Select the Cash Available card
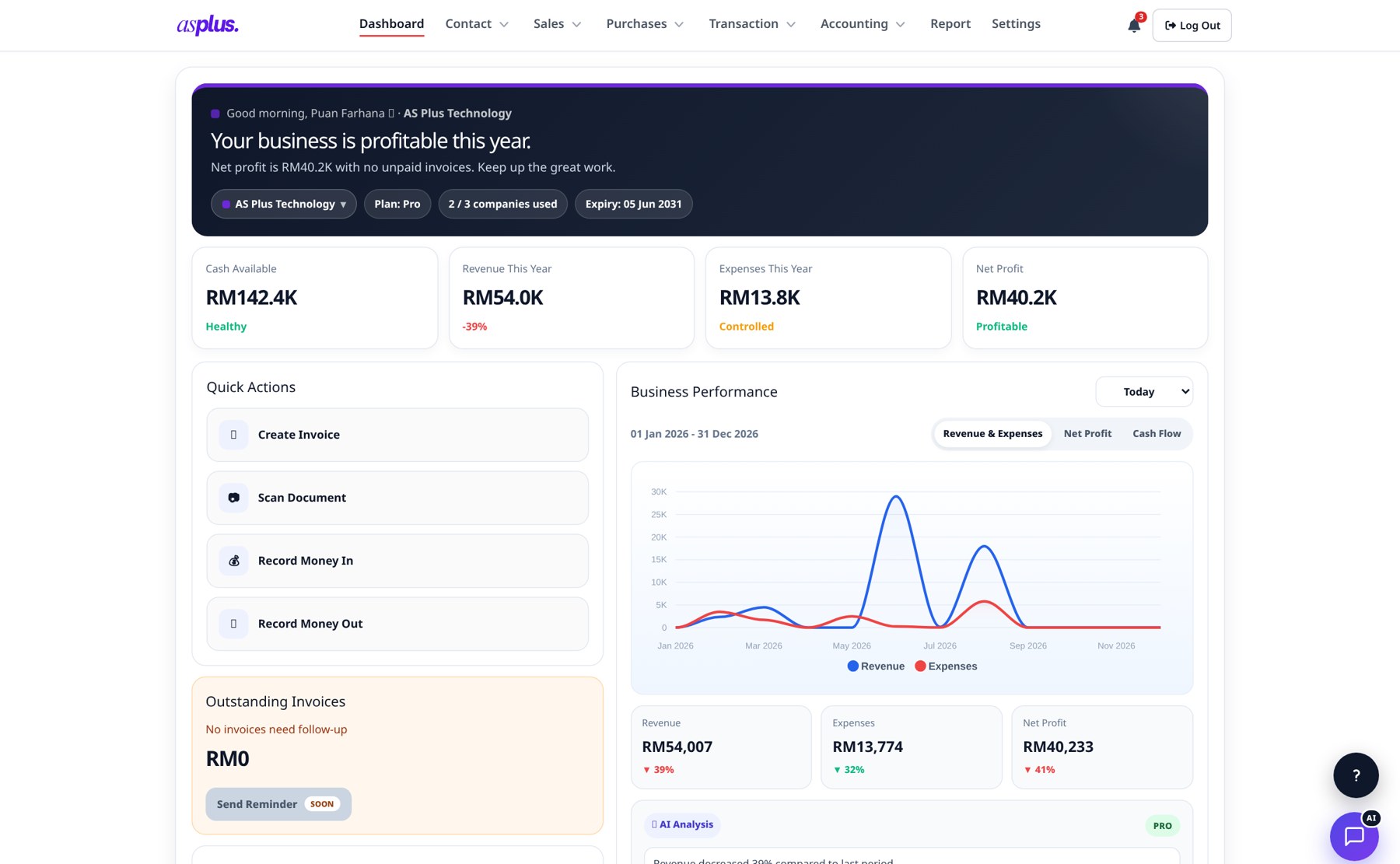The image size is (1400, 864). (x=315, y=298)
